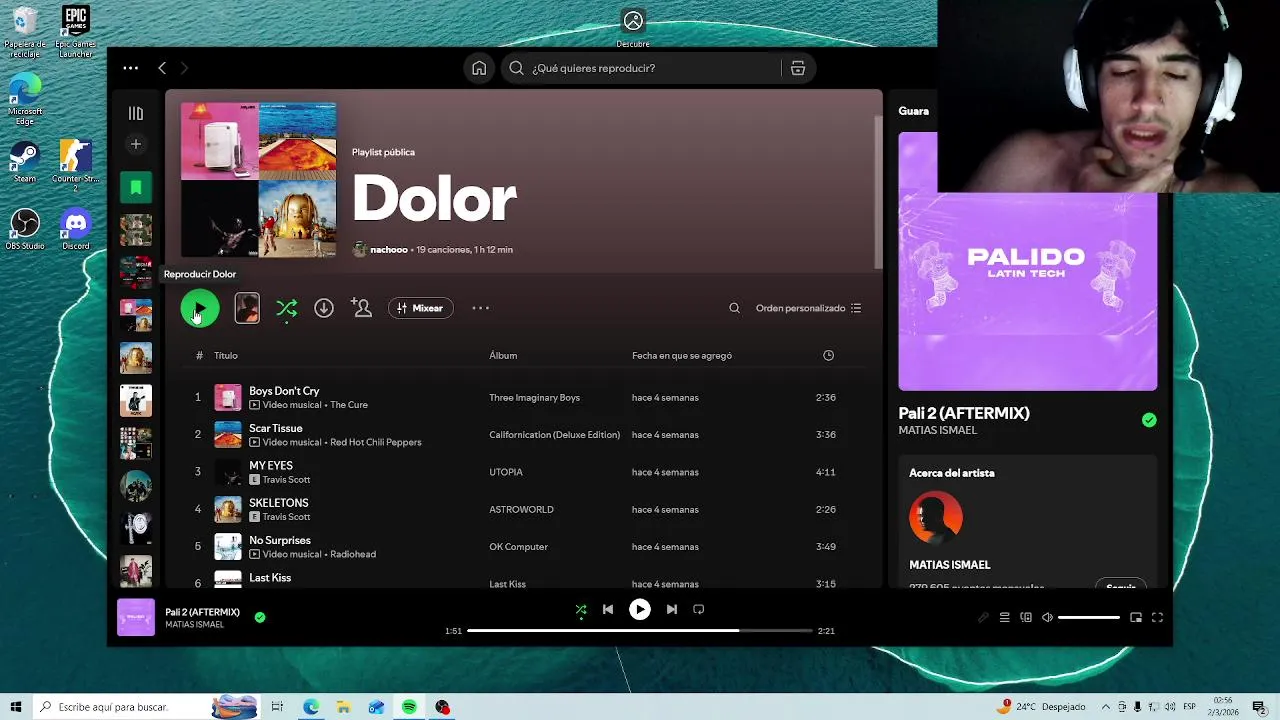Skip to next track
Image resolution: width=1280 pixels, height=720 pixels.
pyautogui.click(x=672, y=609)
